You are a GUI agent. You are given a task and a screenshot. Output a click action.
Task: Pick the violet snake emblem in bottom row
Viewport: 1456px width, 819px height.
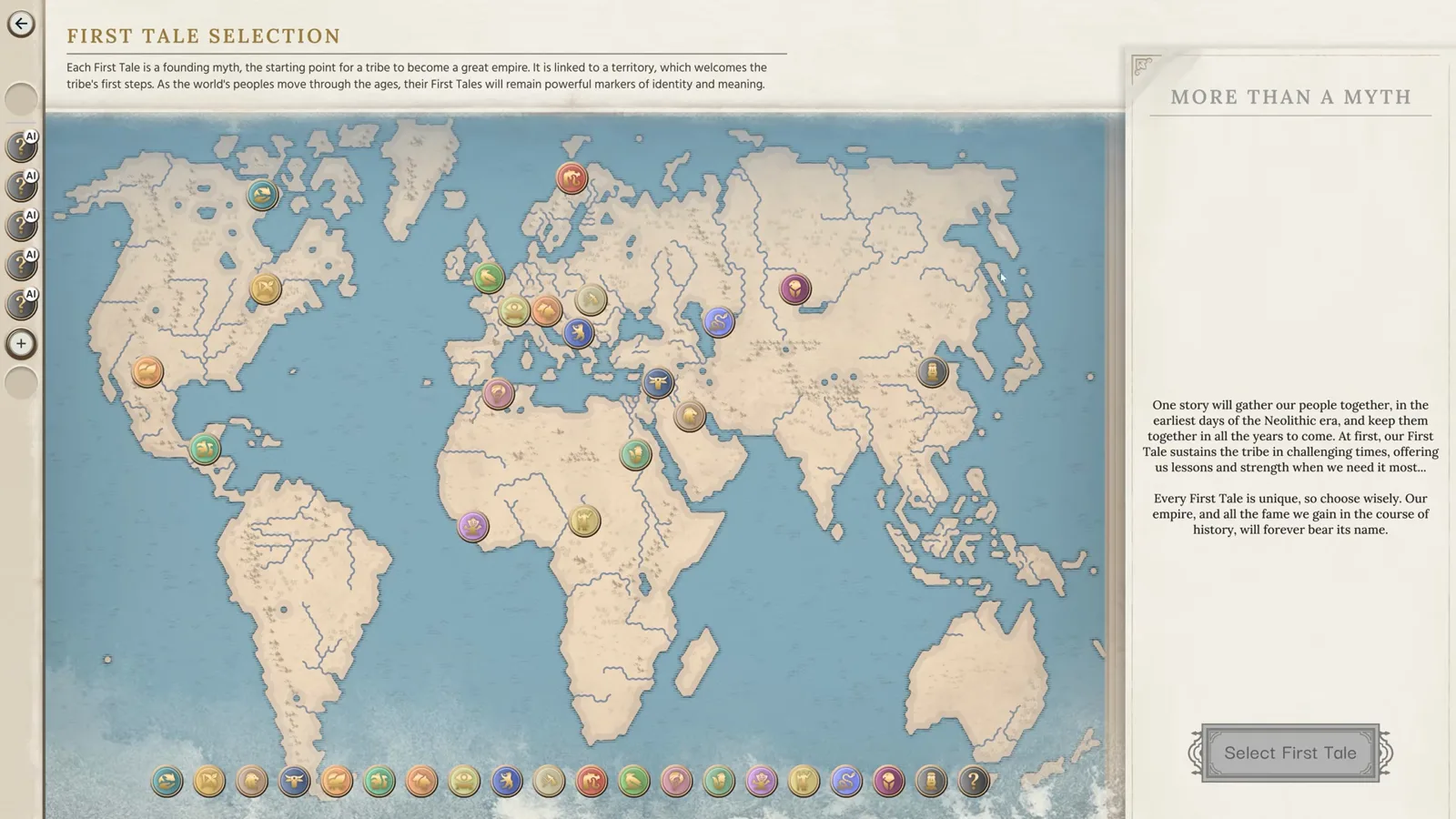click(x=846, y=781)
